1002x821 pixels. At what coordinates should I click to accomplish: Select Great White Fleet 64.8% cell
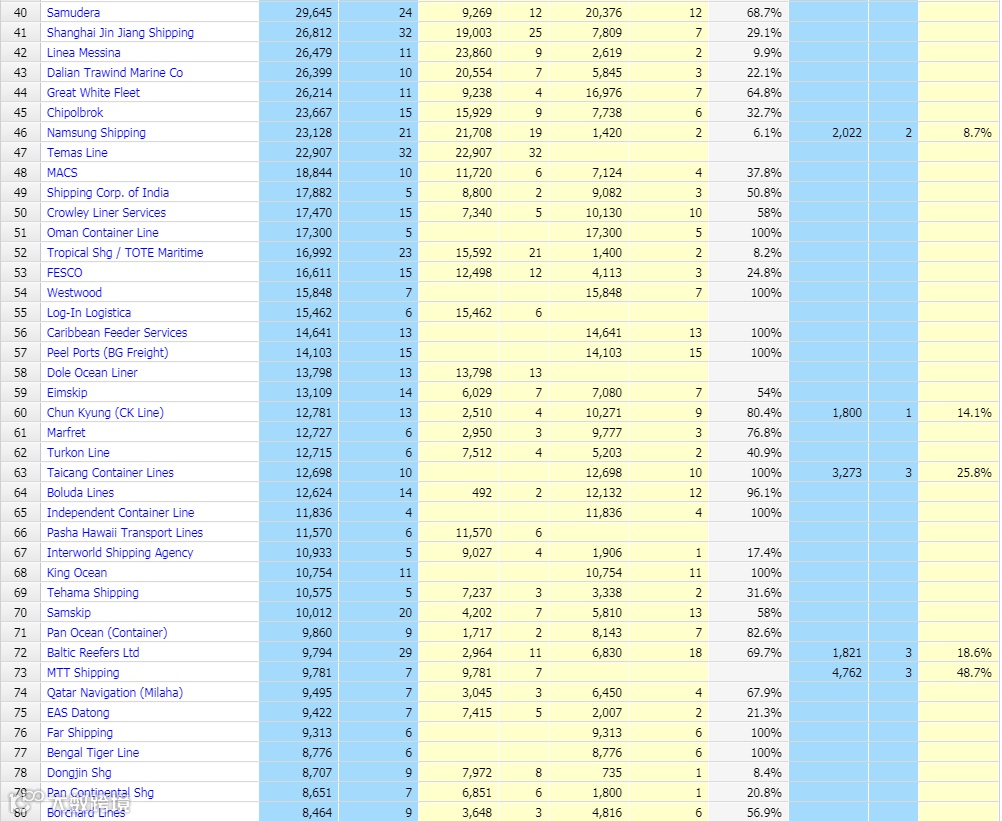pyautogui.click(x=764, y=93)
